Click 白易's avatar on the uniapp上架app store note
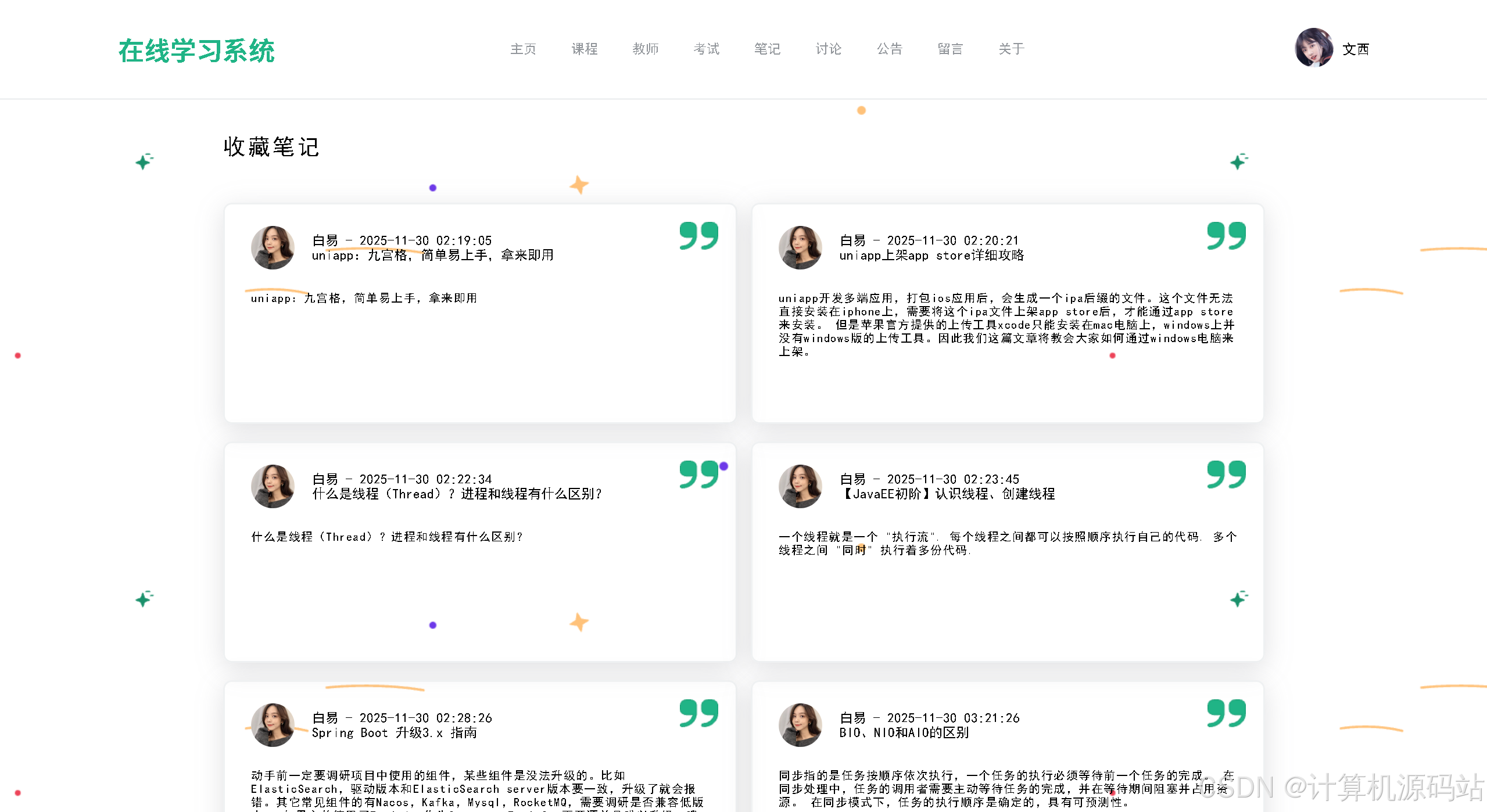The image size is (1487, 812). point(800,247)
